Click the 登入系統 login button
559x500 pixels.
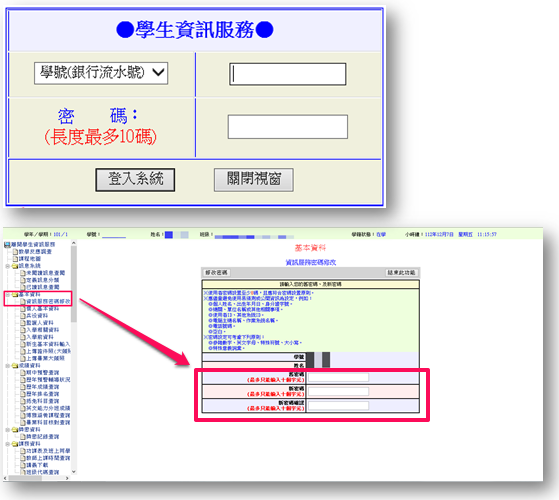pyautogui.click(x=135, y=180)
